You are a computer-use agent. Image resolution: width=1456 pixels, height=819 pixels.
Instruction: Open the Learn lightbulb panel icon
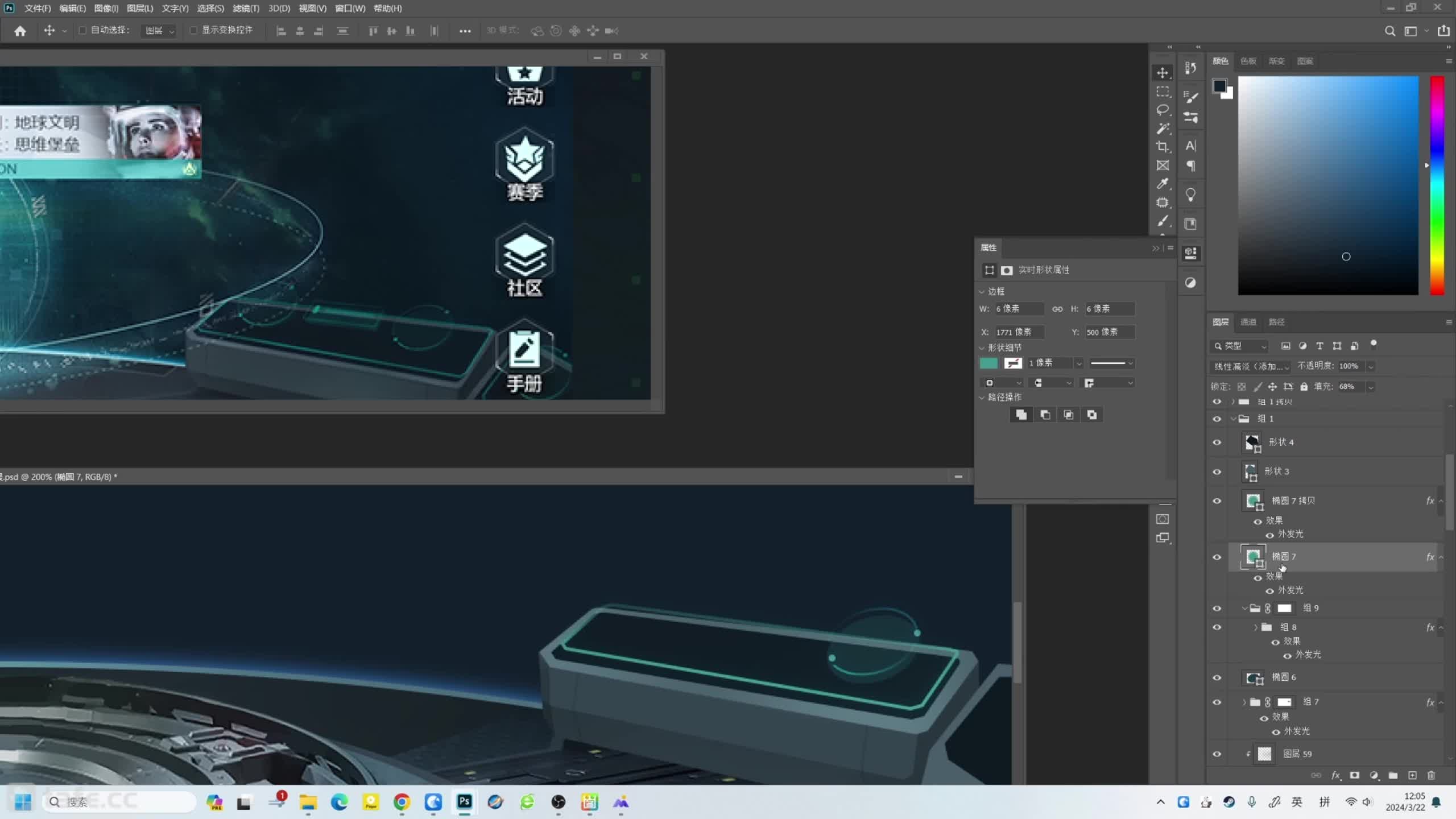point(1190,195)
